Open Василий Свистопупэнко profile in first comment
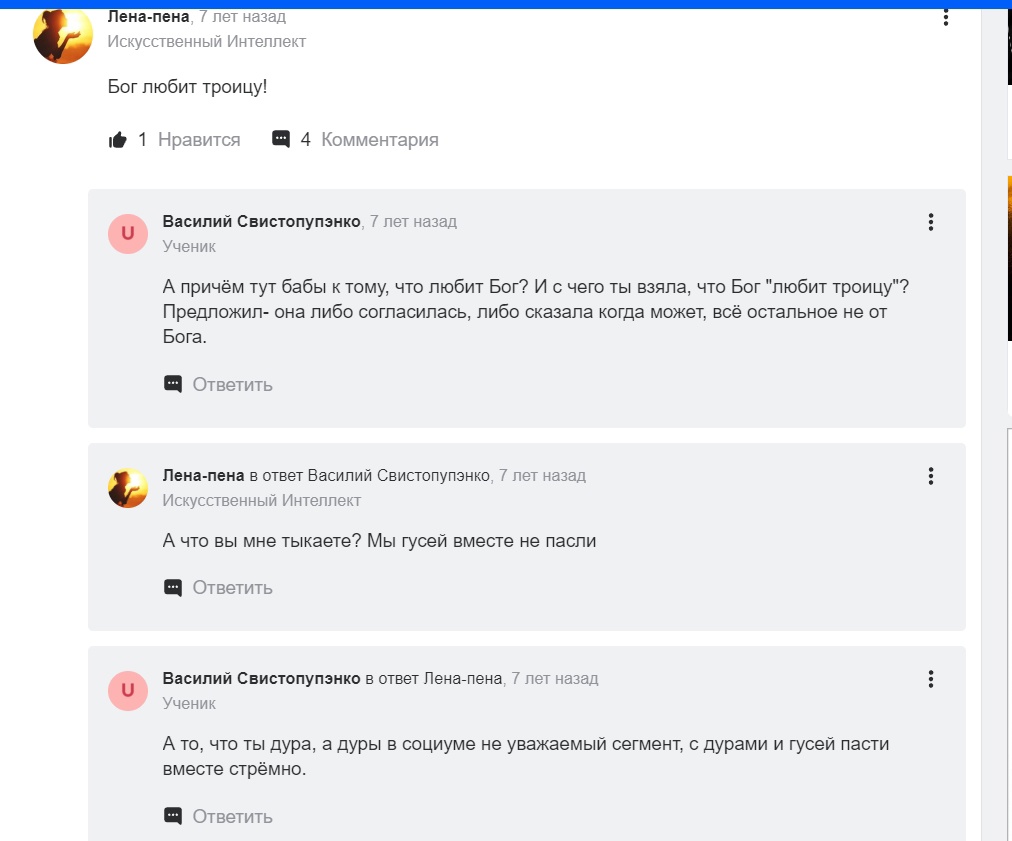Image resolution: width=1012 pixels, height=841 pixels. tap(261, 222)
